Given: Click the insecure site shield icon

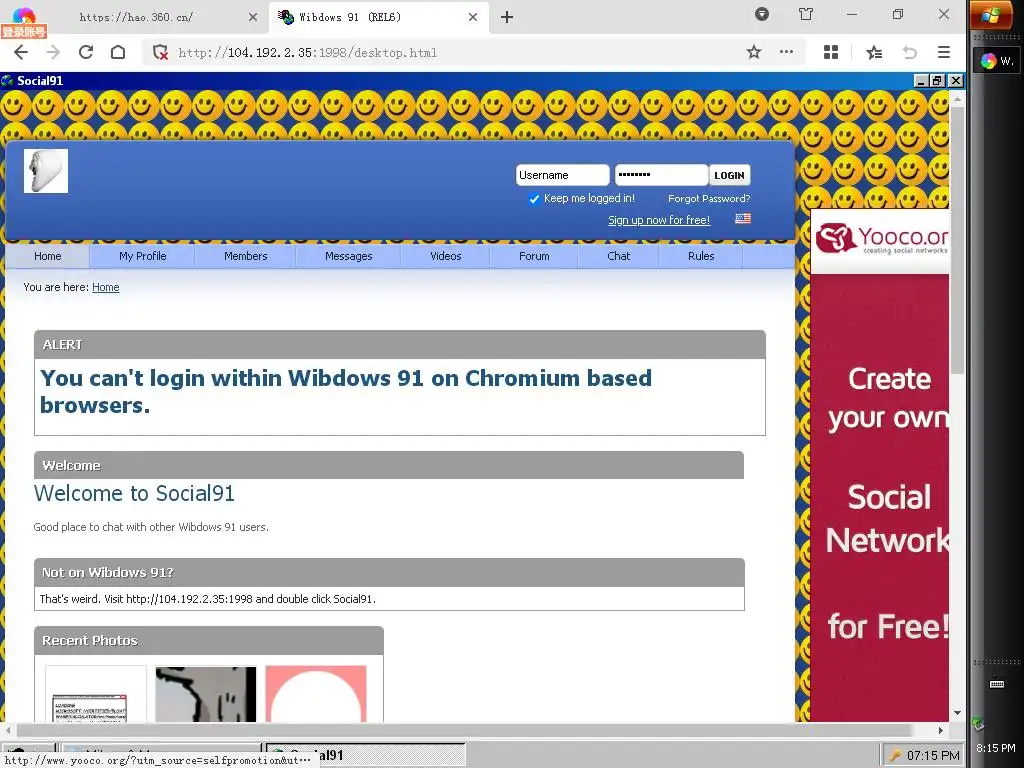Looking at the screenshot, I should tap(160, 52).
